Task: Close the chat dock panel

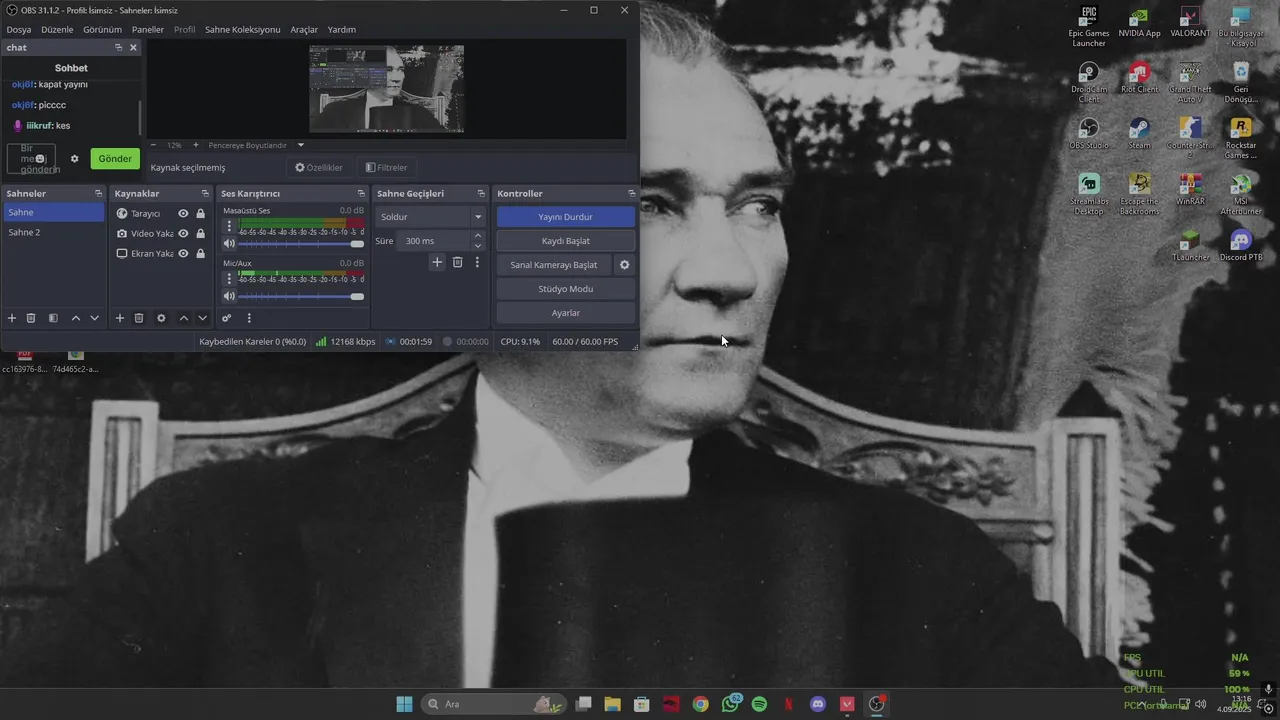Action: point(133,47)
